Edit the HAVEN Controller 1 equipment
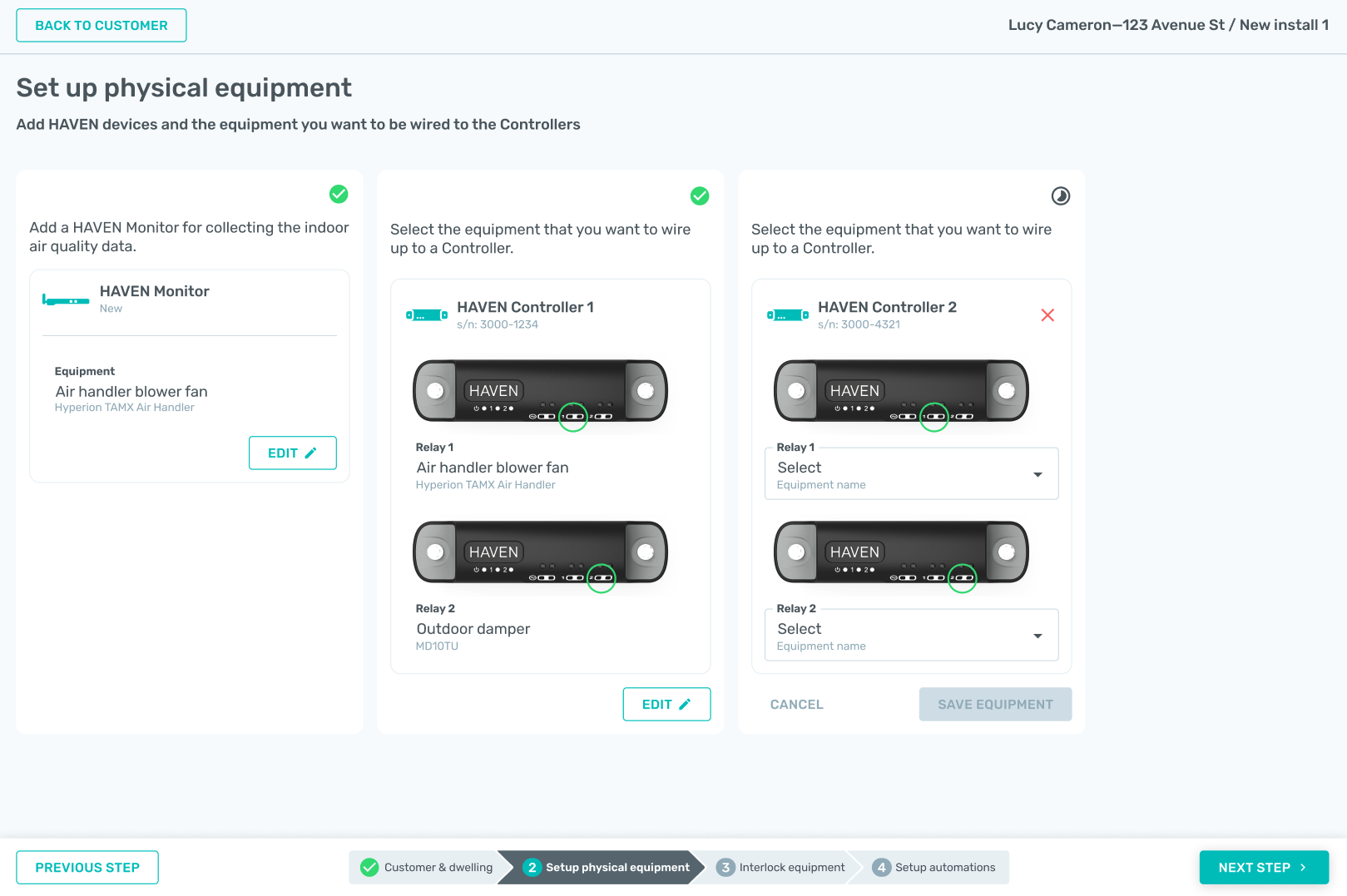1347x896 pixels. (x=667, y=704)
